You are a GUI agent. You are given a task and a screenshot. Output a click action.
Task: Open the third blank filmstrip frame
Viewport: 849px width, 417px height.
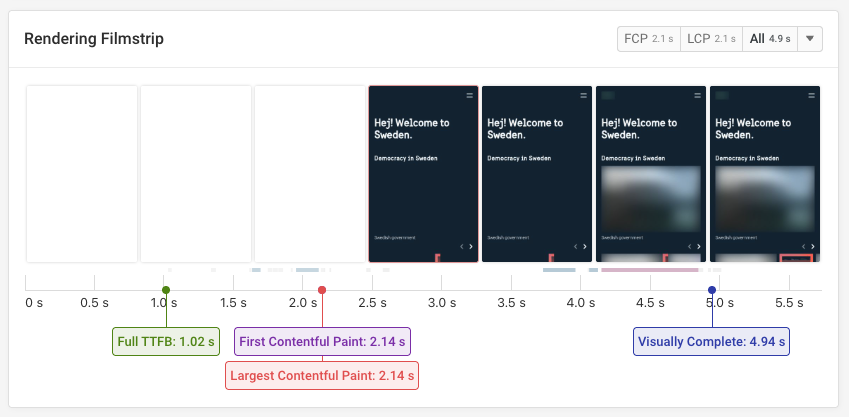pyautogui.click(x=309, y=174)
